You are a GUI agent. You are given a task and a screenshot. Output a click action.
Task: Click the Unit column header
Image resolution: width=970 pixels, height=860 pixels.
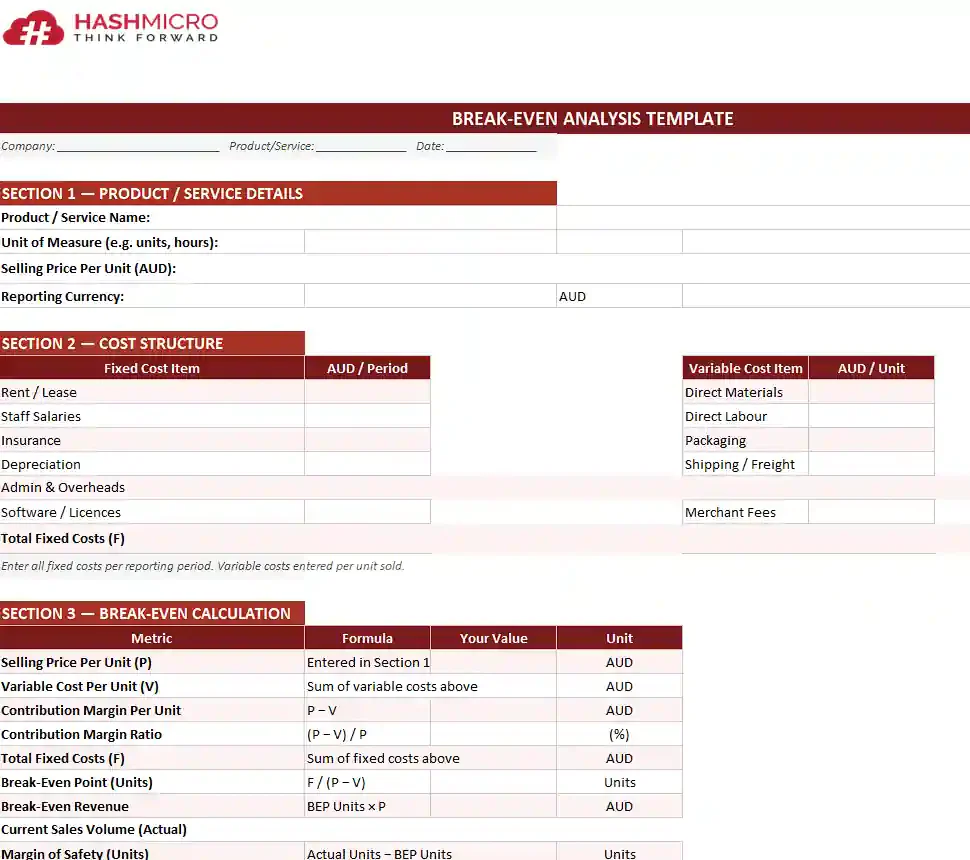click(x=619, y=638)
